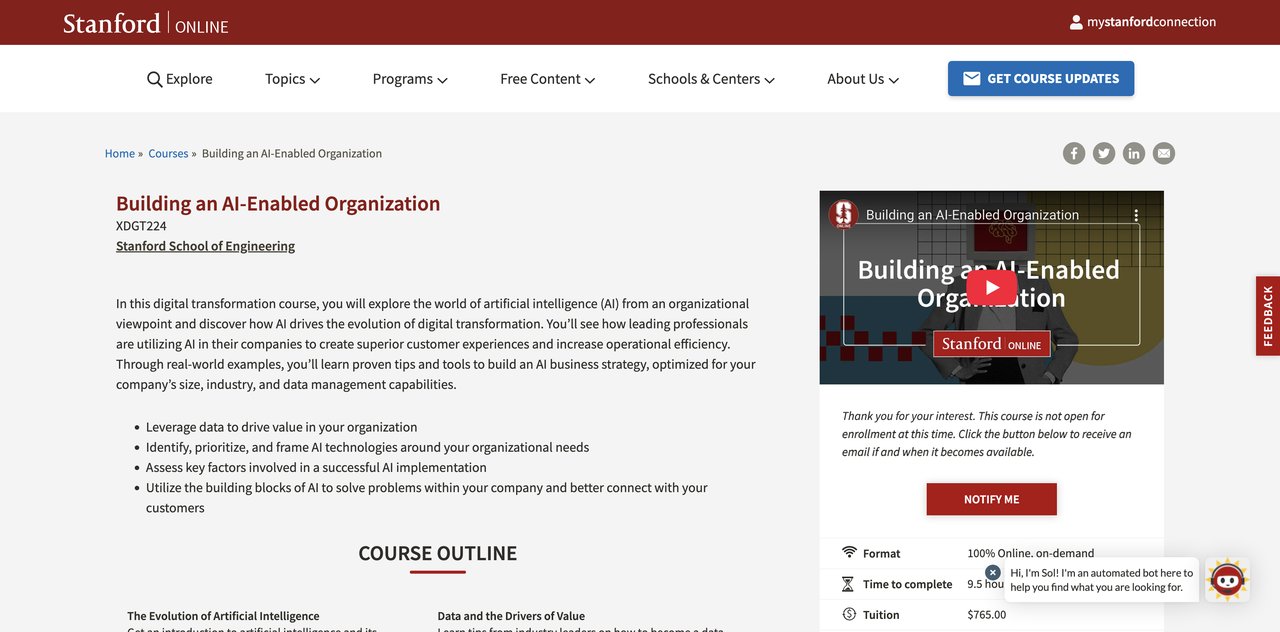Open the video's three-dot options menu
Viewport: 1280px width, 632px height.
(x=1136, y=215)
